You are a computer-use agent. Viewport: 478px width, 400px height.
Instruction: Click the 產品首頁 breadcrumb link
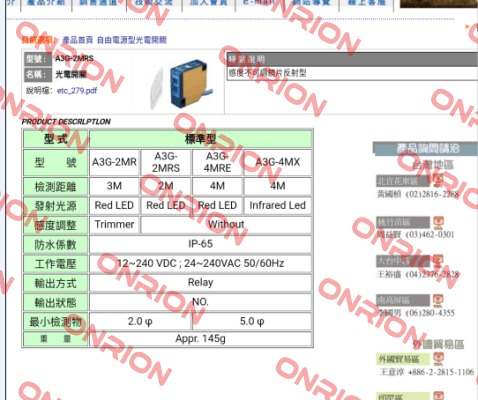(x=78, y=40)
